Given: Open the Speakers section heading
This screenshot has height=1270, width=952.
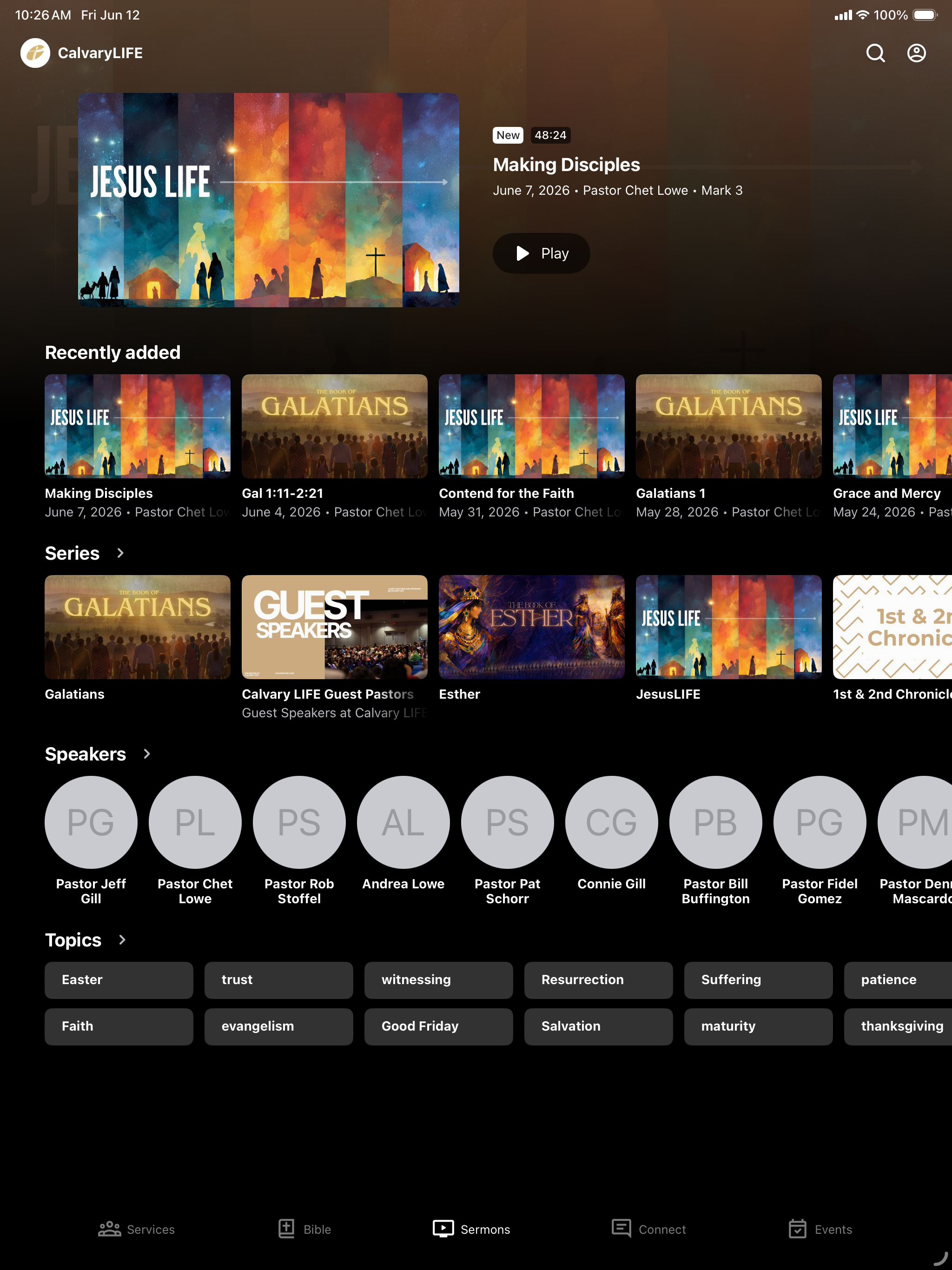Looking at the screenshot, I should click(86, 754).
